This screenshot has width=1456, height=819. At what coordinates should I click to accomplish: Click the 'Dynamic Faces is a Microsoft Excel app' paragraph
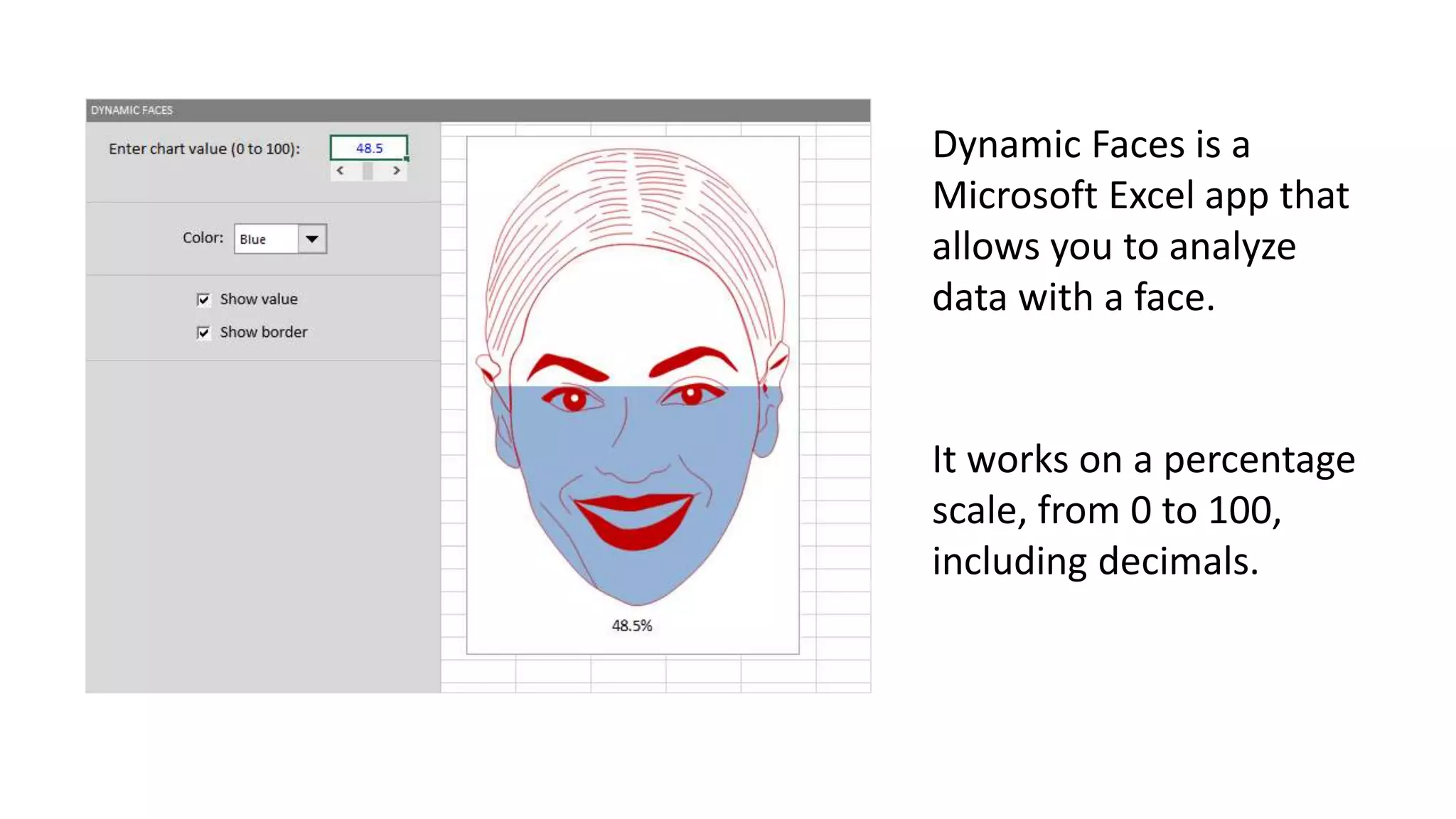tap(1140, 220)
